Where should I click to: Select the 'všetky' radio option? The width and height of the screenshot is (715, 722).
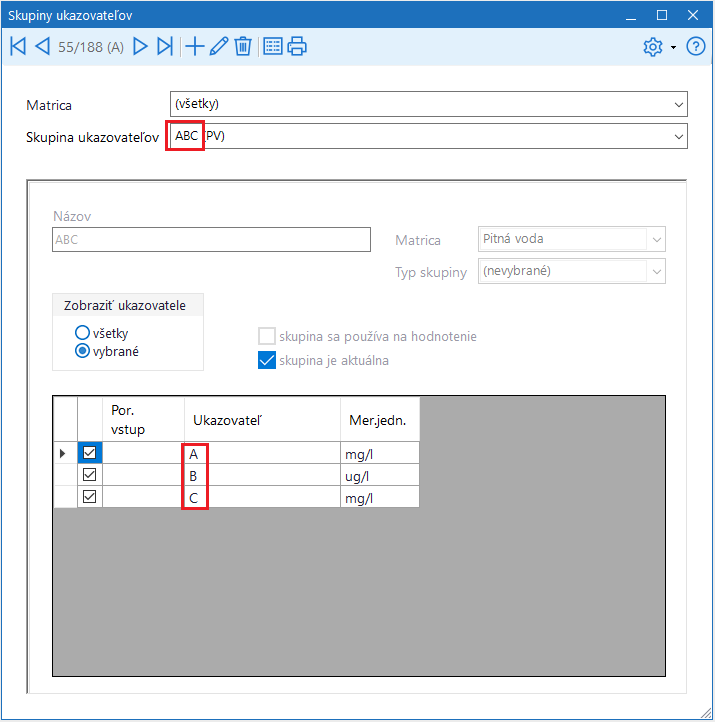(x=82, y=333)
